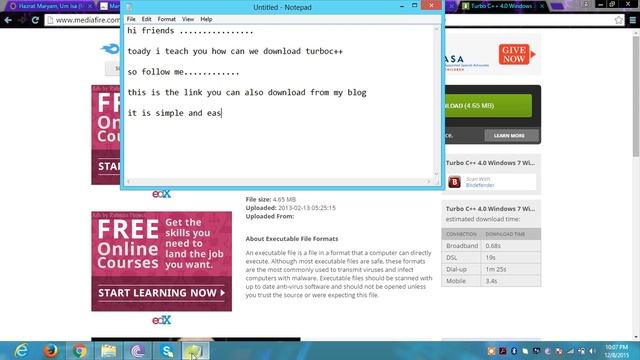Open Internet Explorer from taskbar

click(21, 351)
